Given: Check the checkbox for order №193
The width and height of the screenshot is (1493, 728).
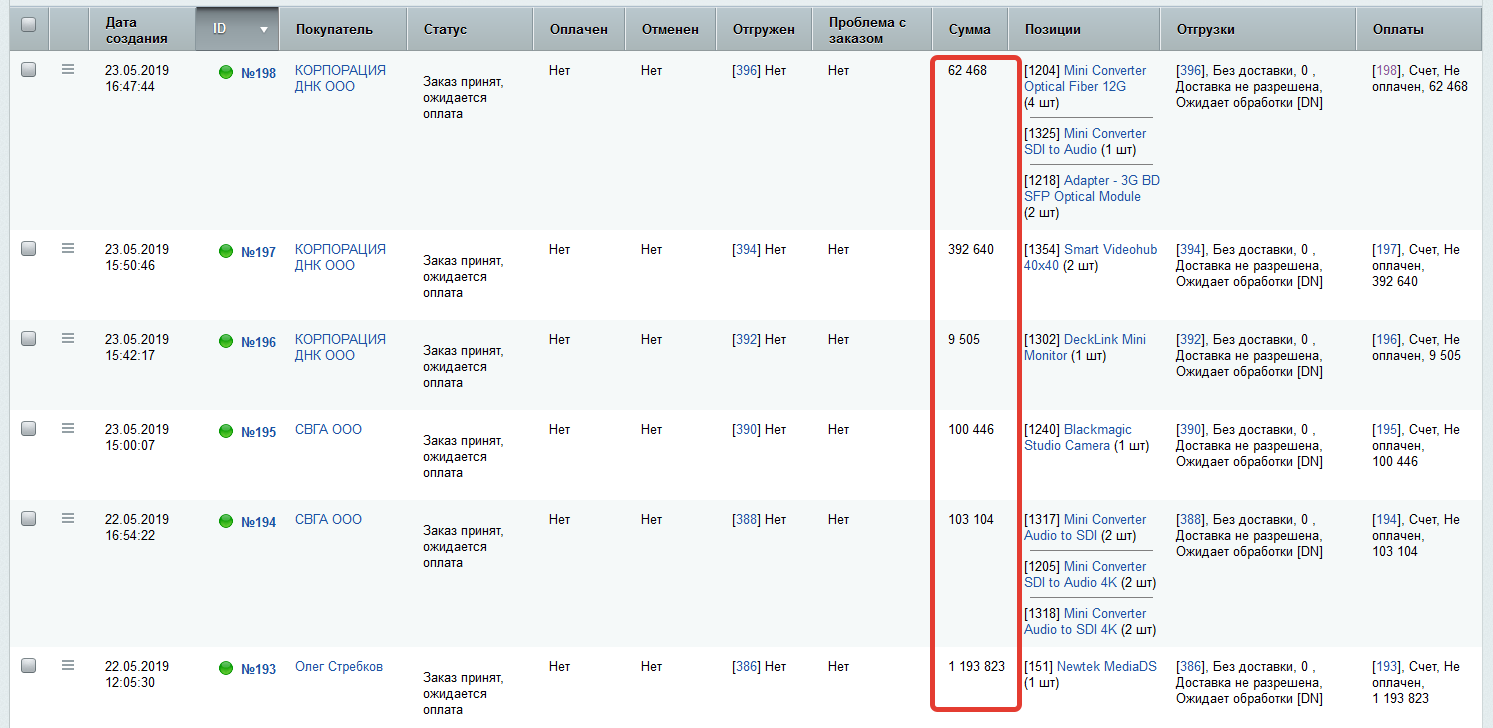Looking at the screenshot, I should [28, 666].
